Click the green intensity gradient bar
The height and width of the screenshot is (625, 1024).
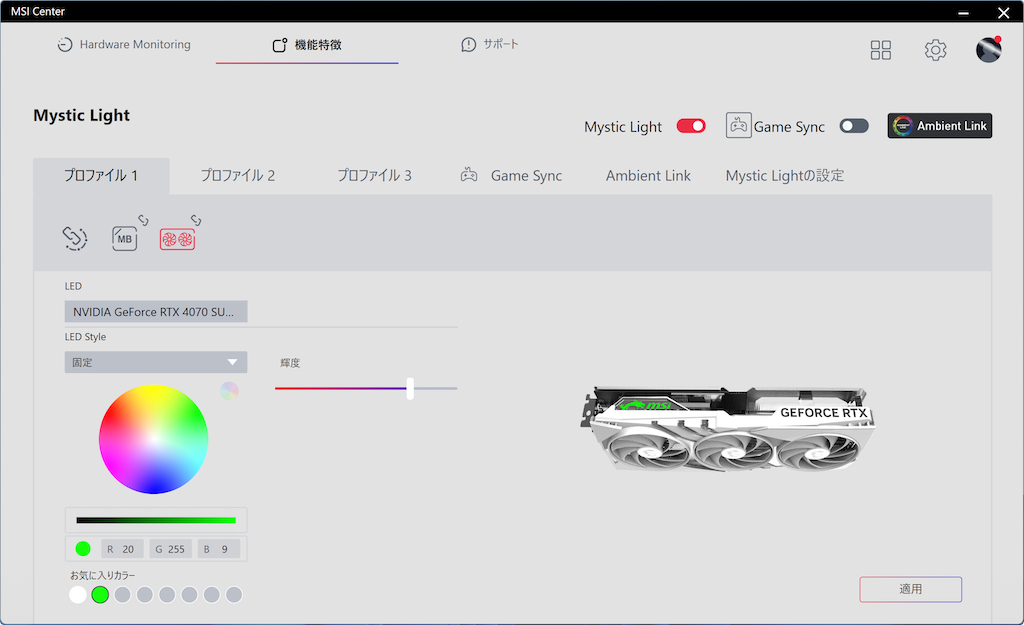156,520
